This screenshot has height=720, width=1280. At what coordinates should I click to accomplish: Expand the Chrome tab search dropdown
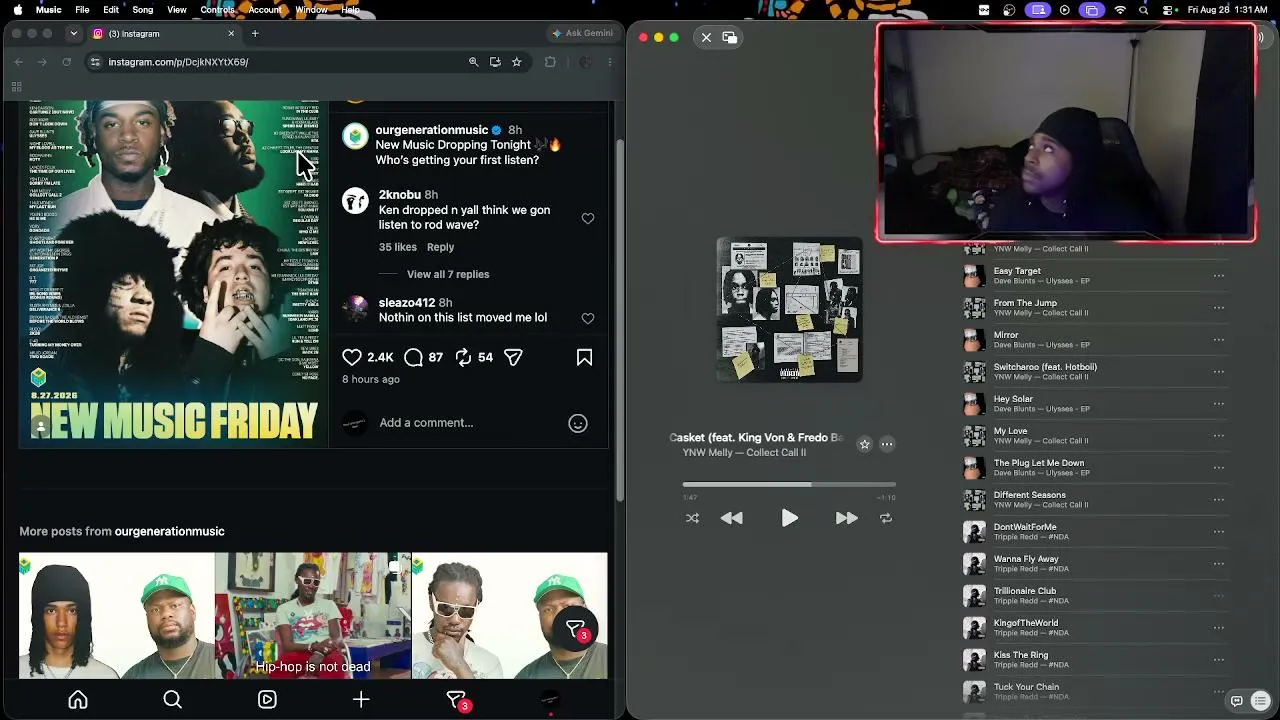point(73,33)
